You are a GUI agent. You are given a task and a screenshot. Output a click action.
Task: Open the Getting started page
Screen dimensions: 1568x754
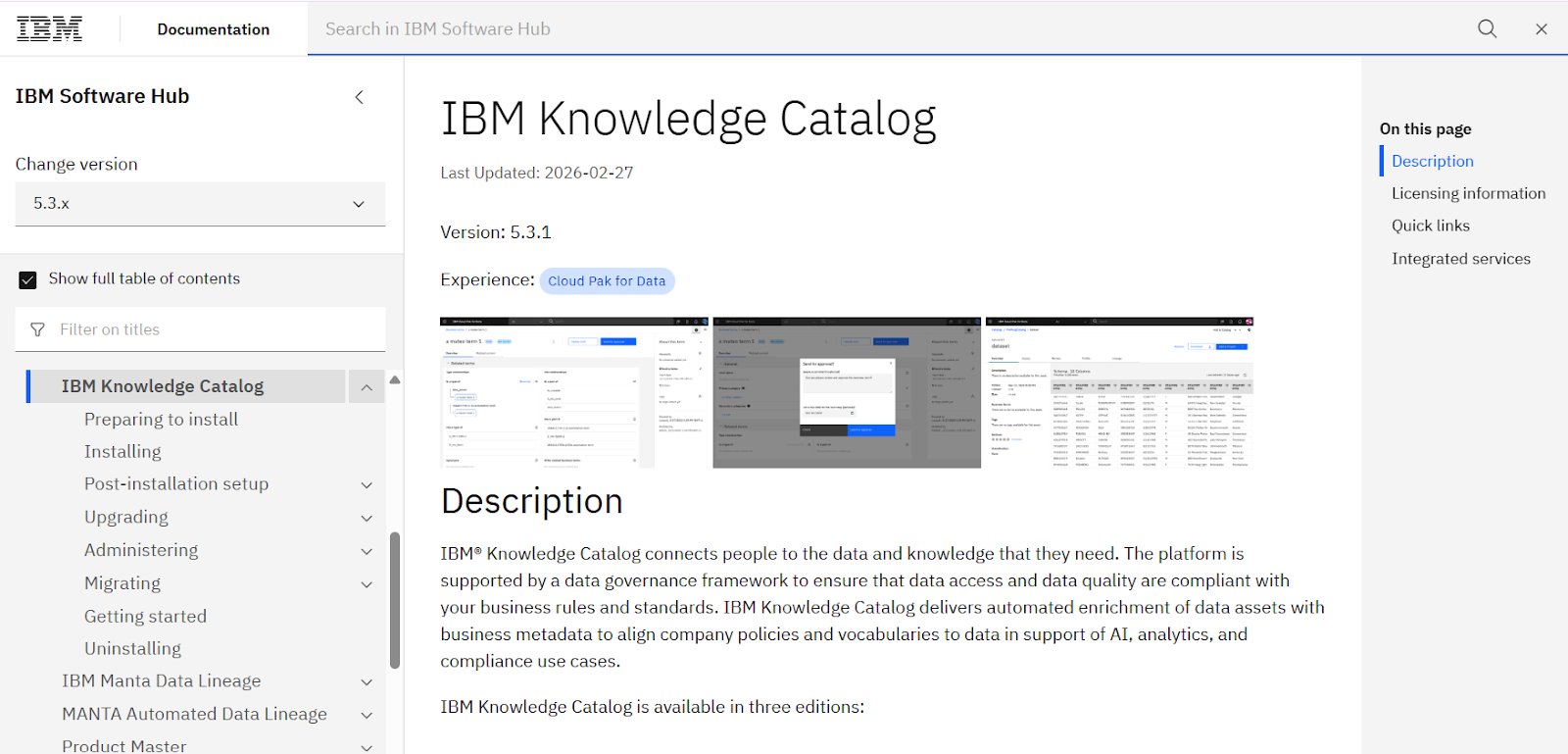click(145, 616)
